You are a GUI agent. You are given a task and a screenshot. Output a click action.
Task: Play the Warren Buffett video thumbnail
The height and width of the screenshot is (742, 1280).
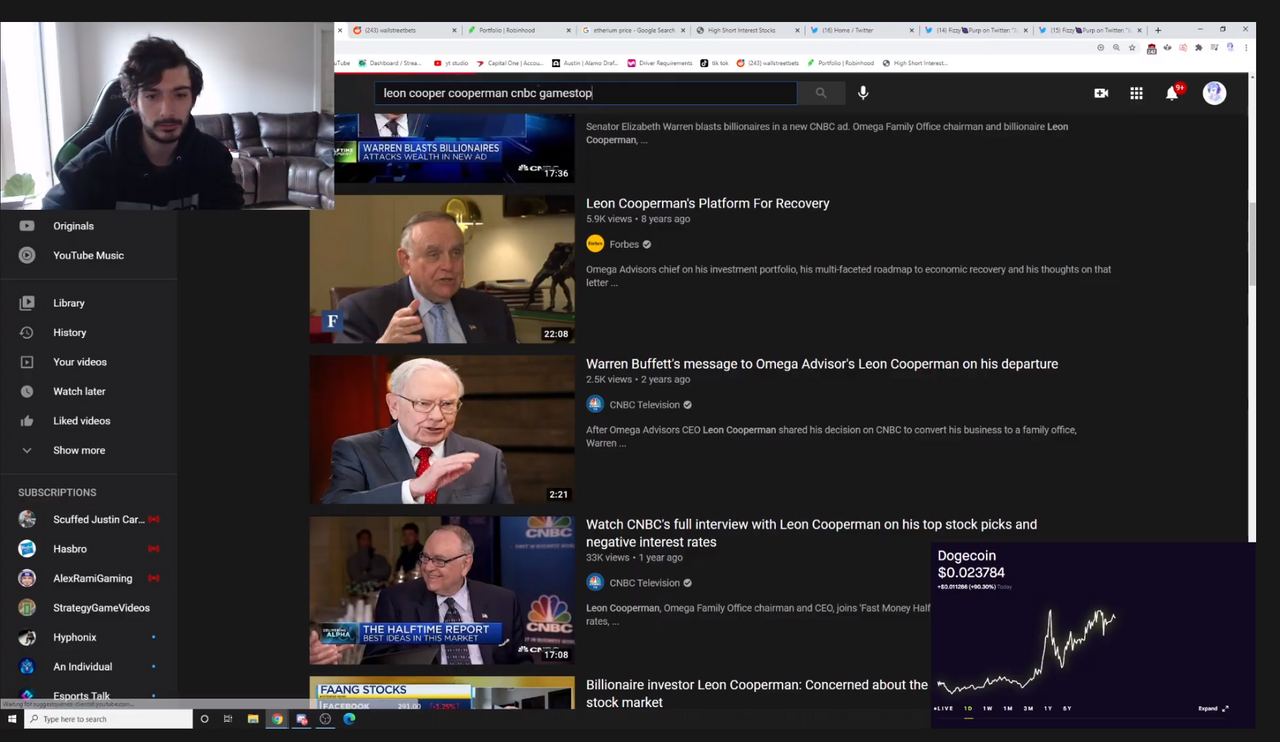click(x=442, y=430)
